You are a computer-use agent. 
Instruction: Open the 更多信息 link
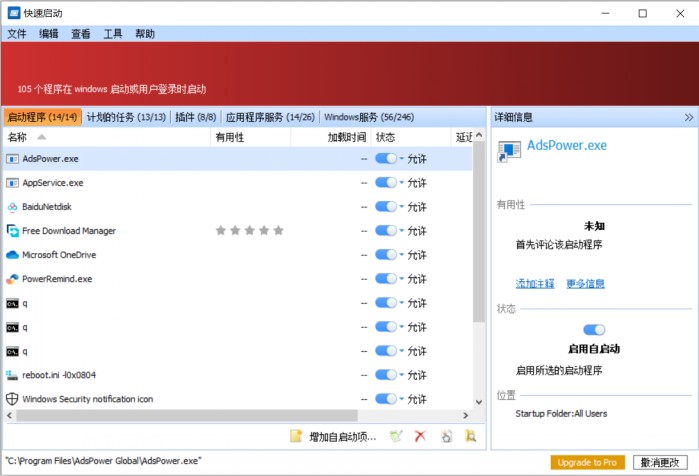tap(585, 284)
